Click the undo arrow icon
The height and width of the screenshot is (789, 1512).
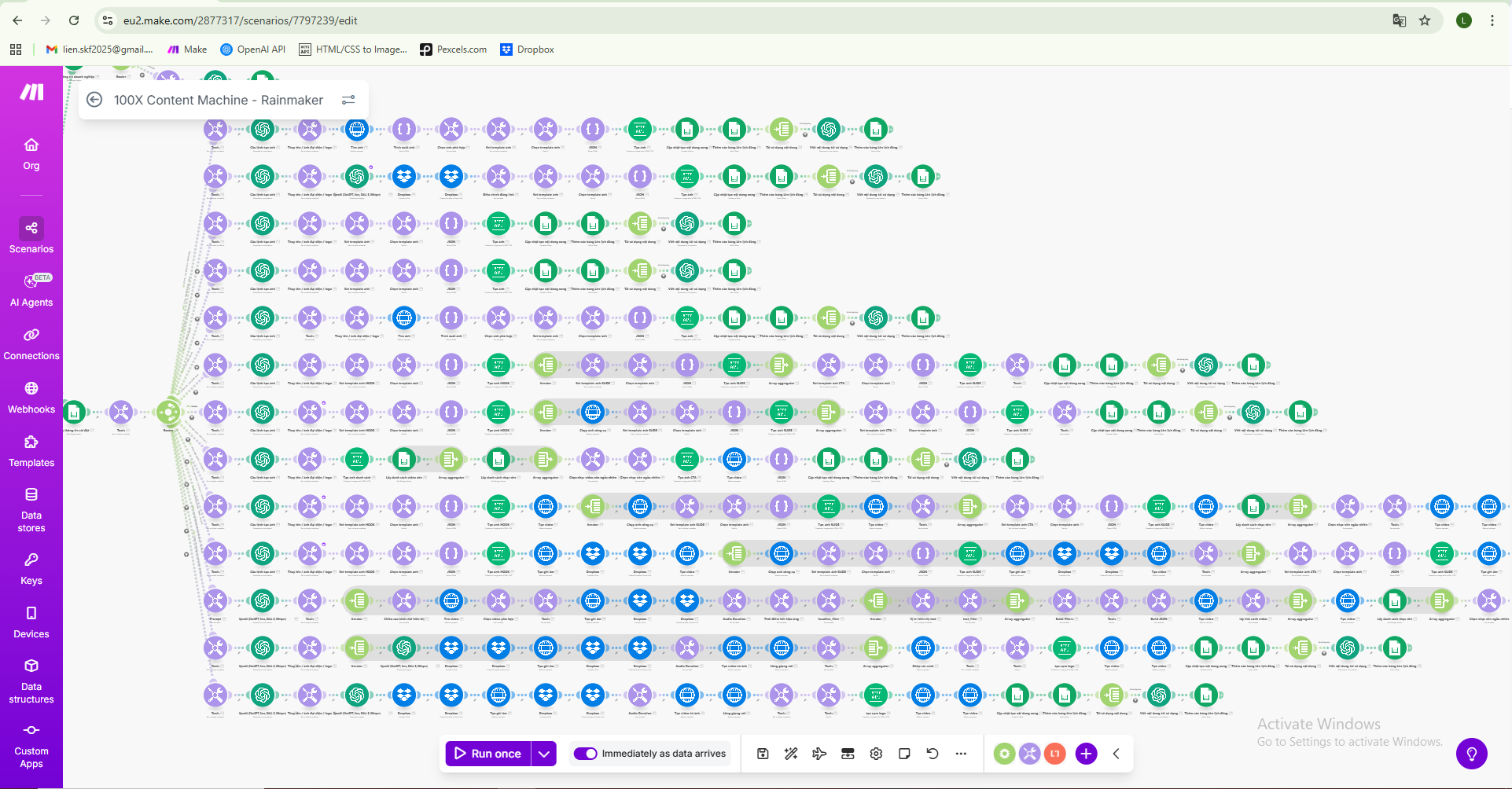coord(933,754)
